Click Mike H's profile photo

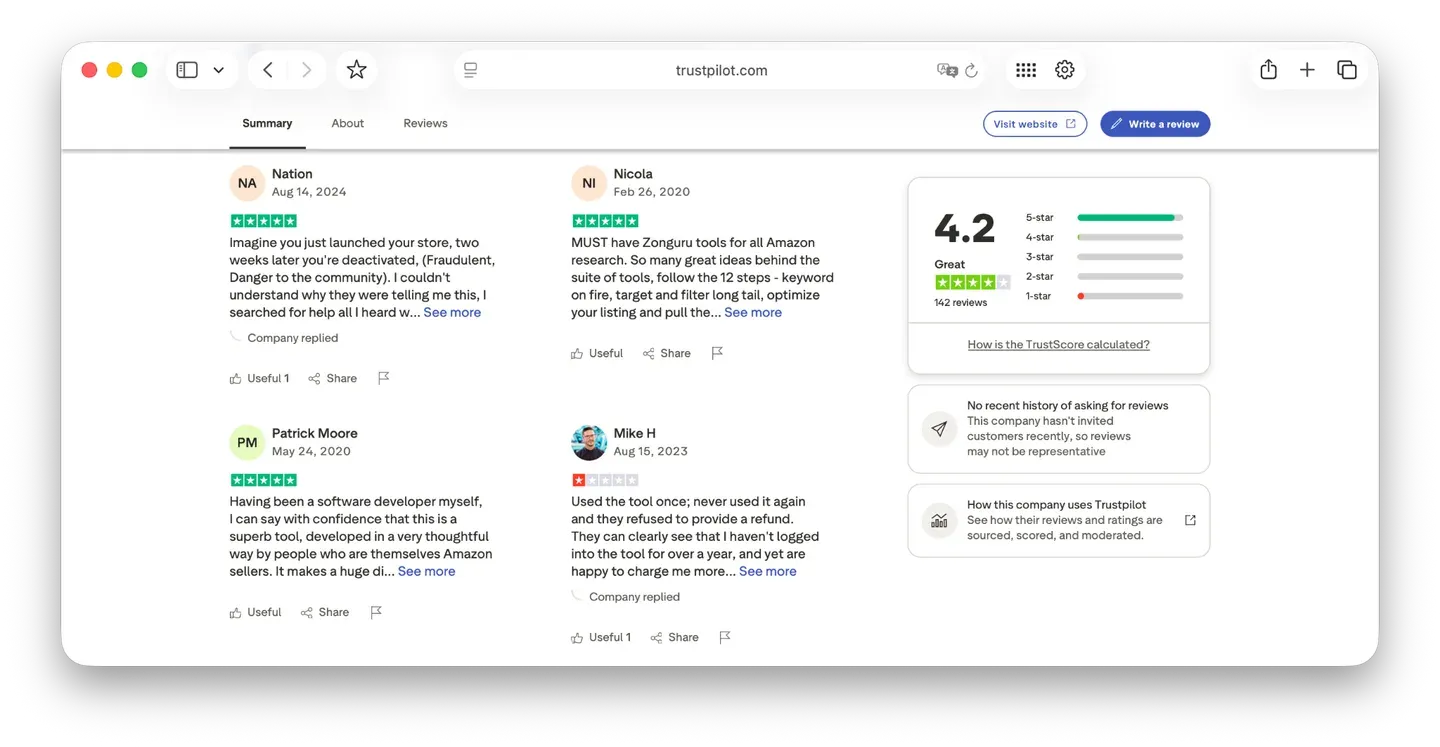(589, 442)
